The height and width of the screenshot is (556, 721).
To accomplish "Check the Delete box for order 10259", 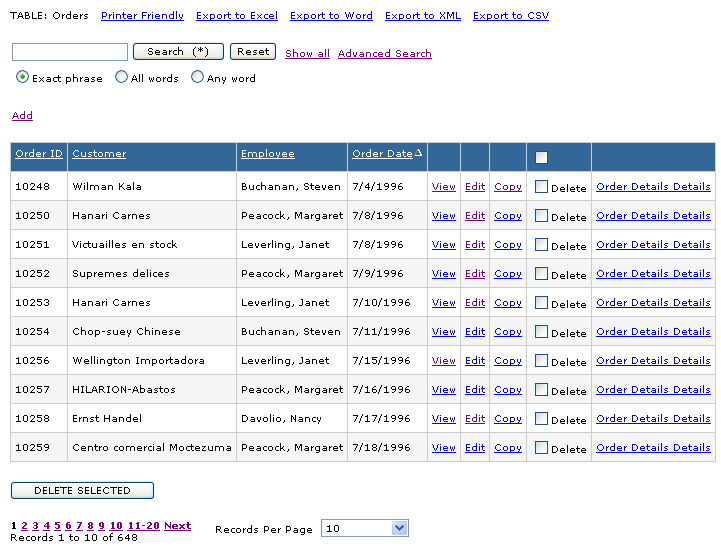I will click(542, 447).
